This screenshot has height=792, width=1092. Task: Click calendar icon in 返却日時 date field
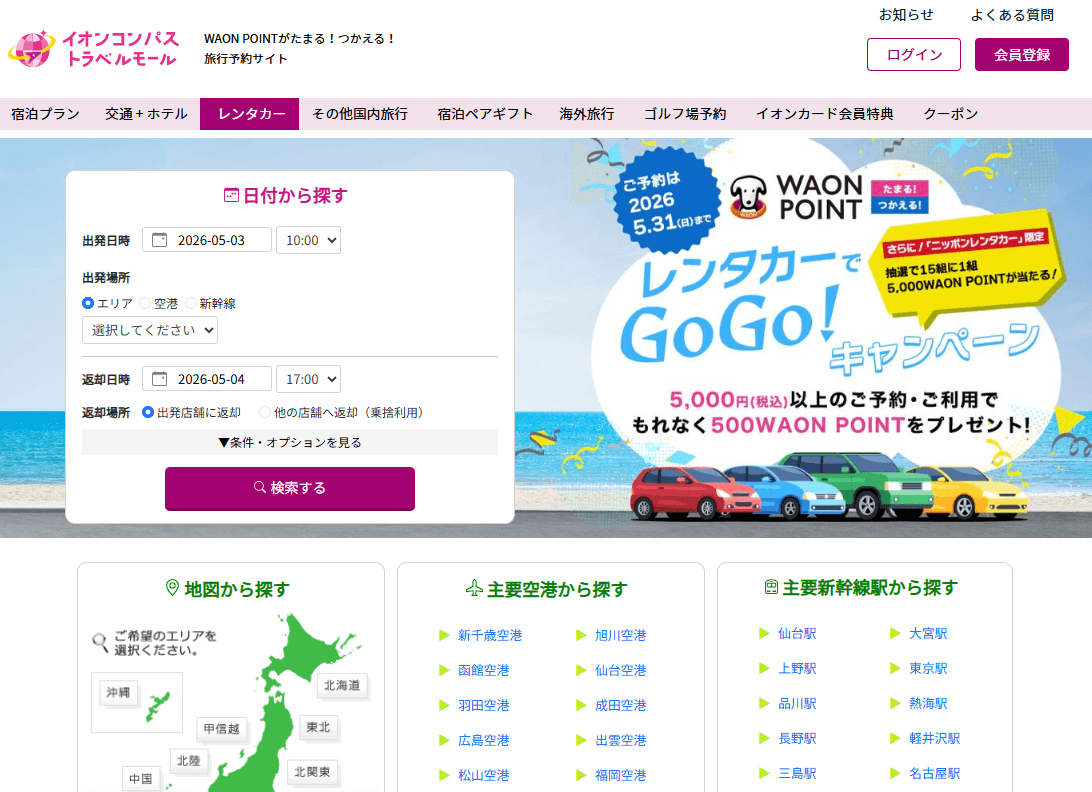[x=159, y=379]
